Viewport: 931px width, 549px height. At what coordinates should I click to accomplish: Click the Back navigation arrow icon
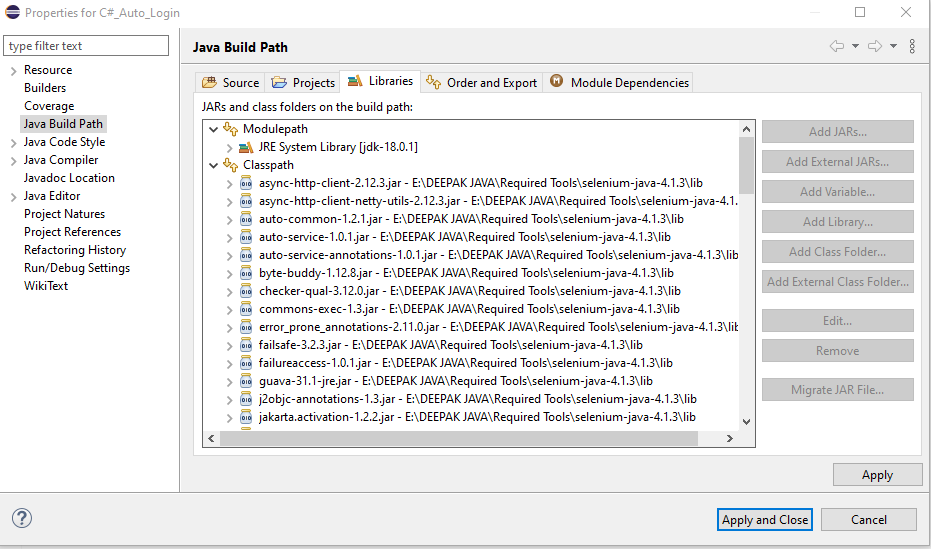pyautogui.click(x=837, y=46)
